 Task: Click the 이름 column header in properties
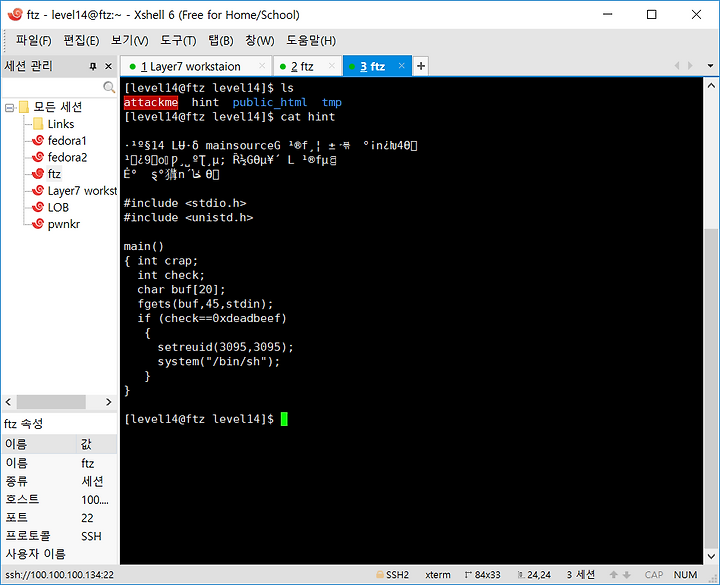[39, 444]
